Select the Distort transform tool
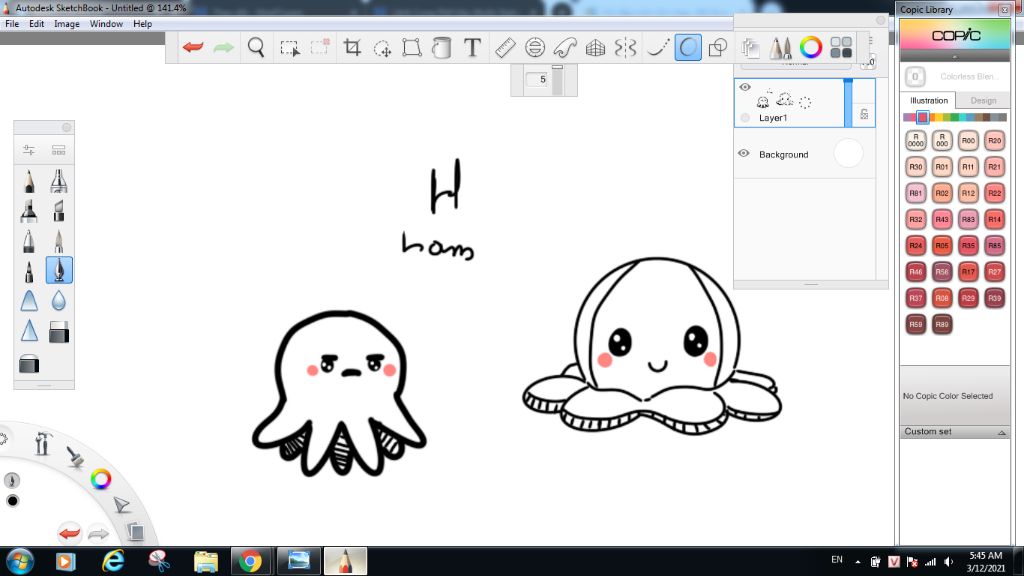 [x=411, y=48]
